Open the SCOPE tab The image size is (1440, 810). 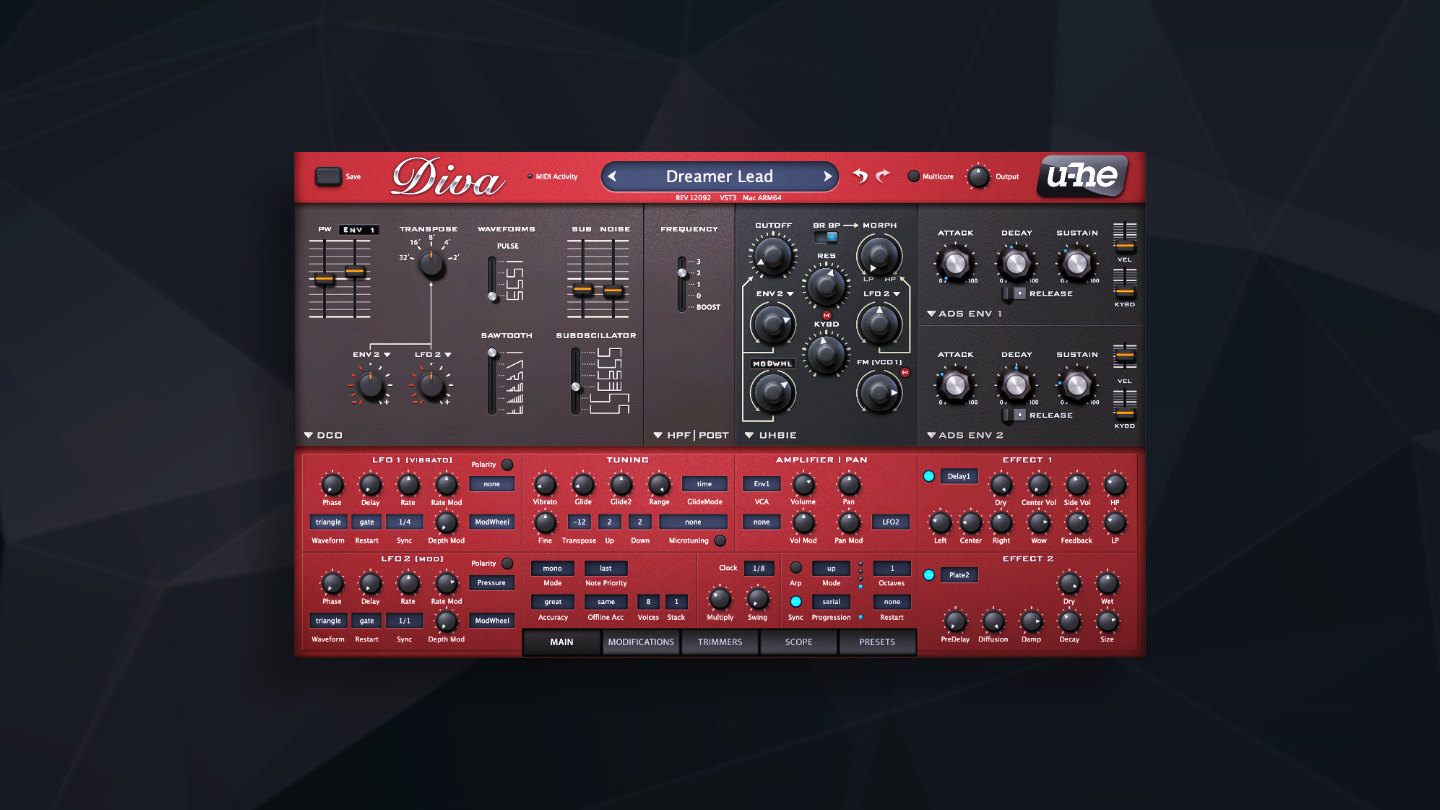(799, 642)
